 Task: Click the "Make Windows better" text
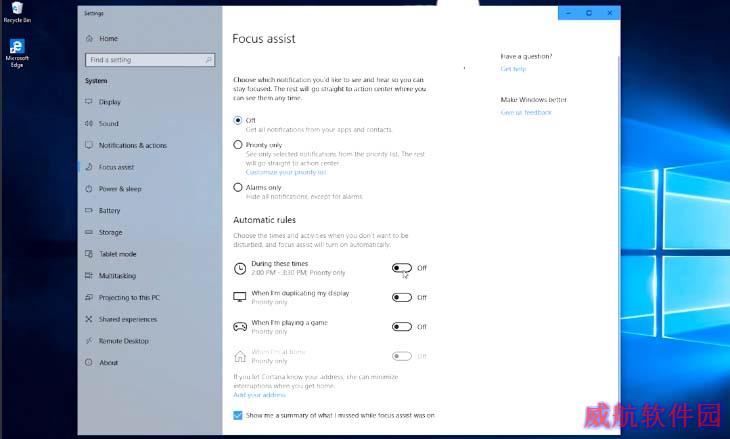[x=534, y=100]
